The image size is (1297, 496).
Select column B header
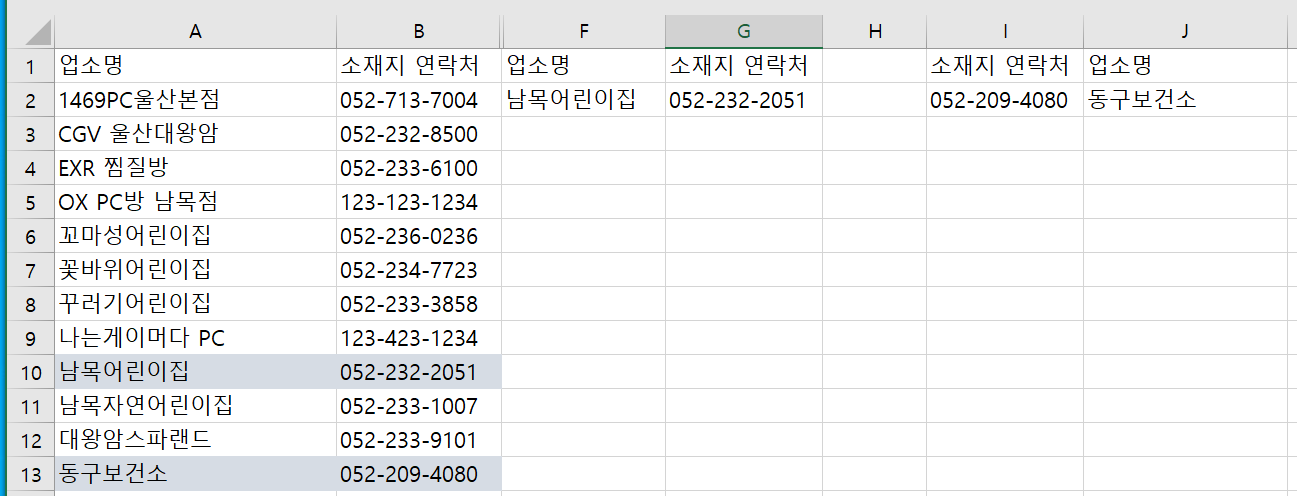click(x=419, y=32)
